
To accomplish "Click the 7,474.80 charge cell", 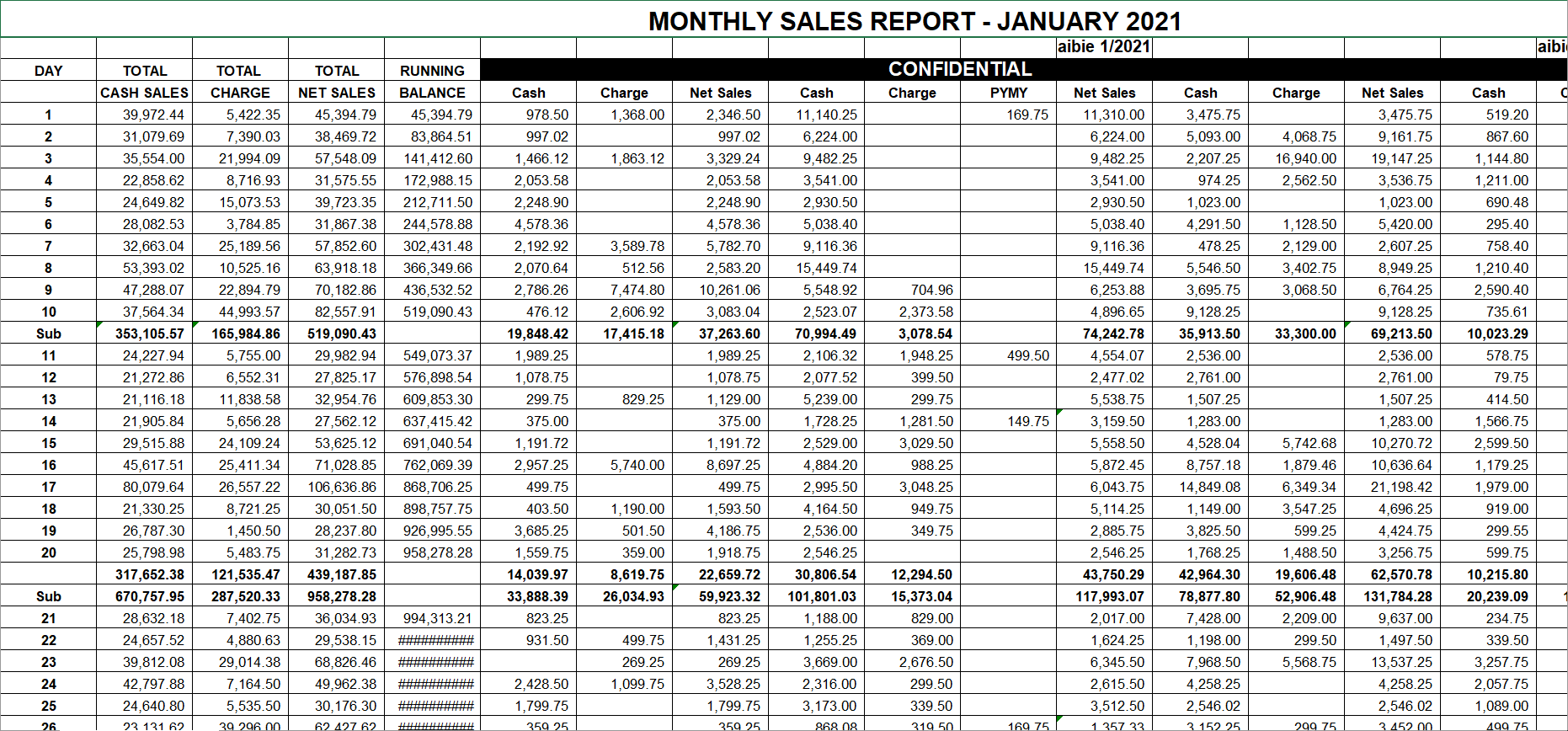I will coord(625,290).
